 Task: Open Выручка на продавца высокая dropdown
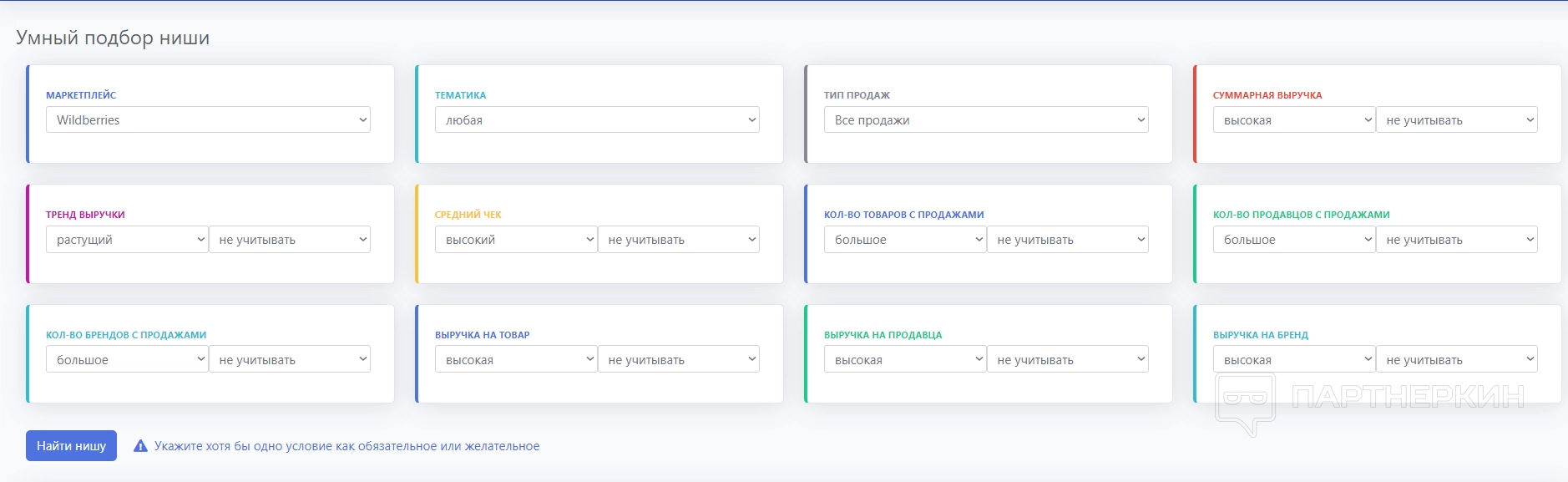(904, 360)
